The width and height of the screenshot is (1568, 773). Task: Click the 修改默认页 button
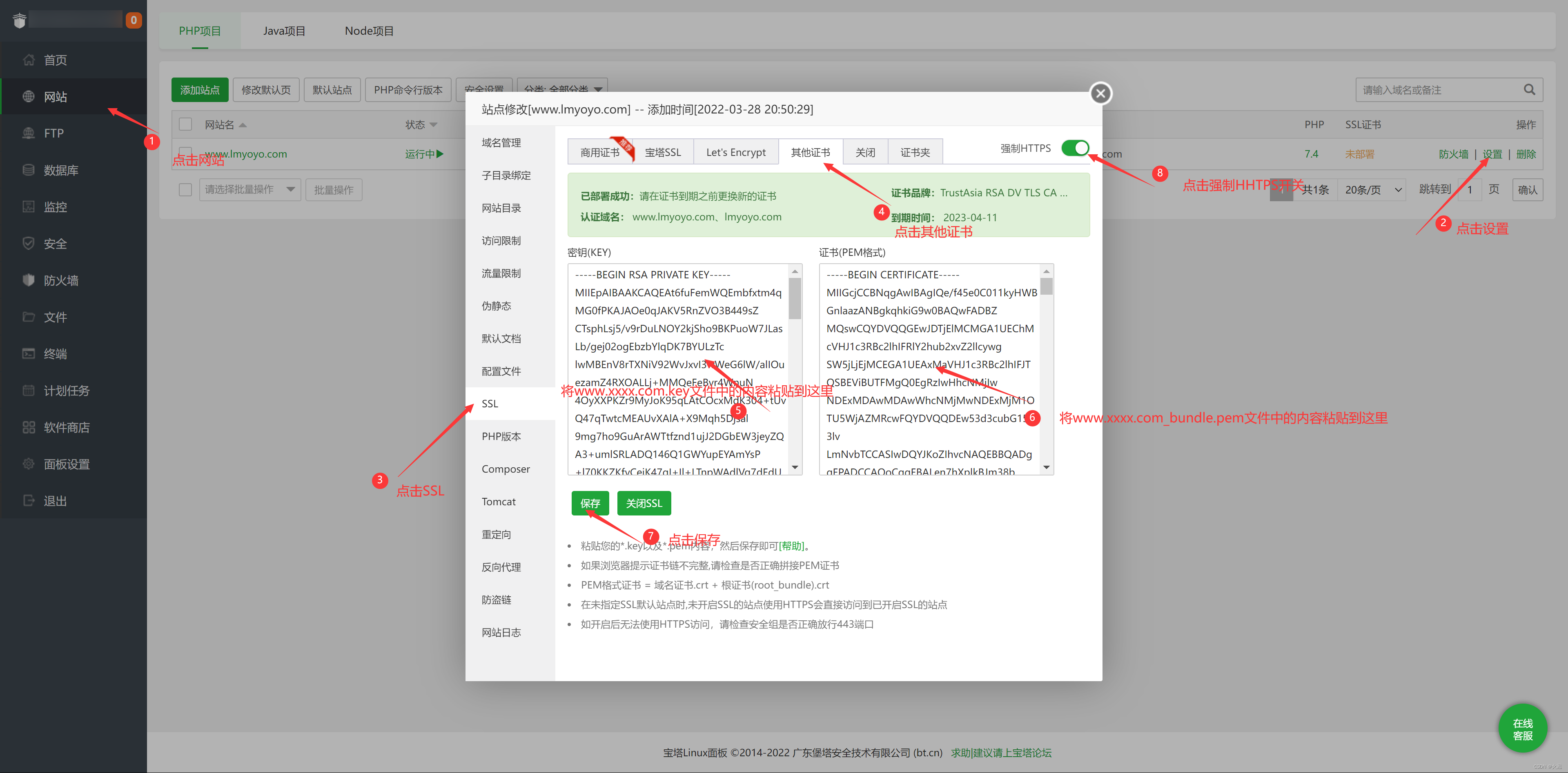[266, 89]
